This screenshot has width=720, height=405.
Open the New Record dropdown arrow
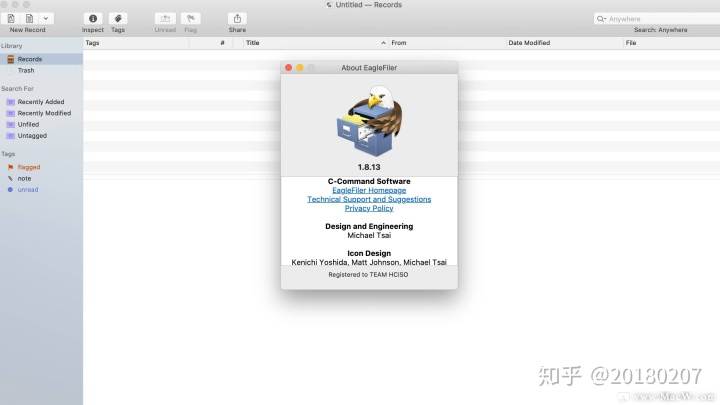click(x=46, y=18)
